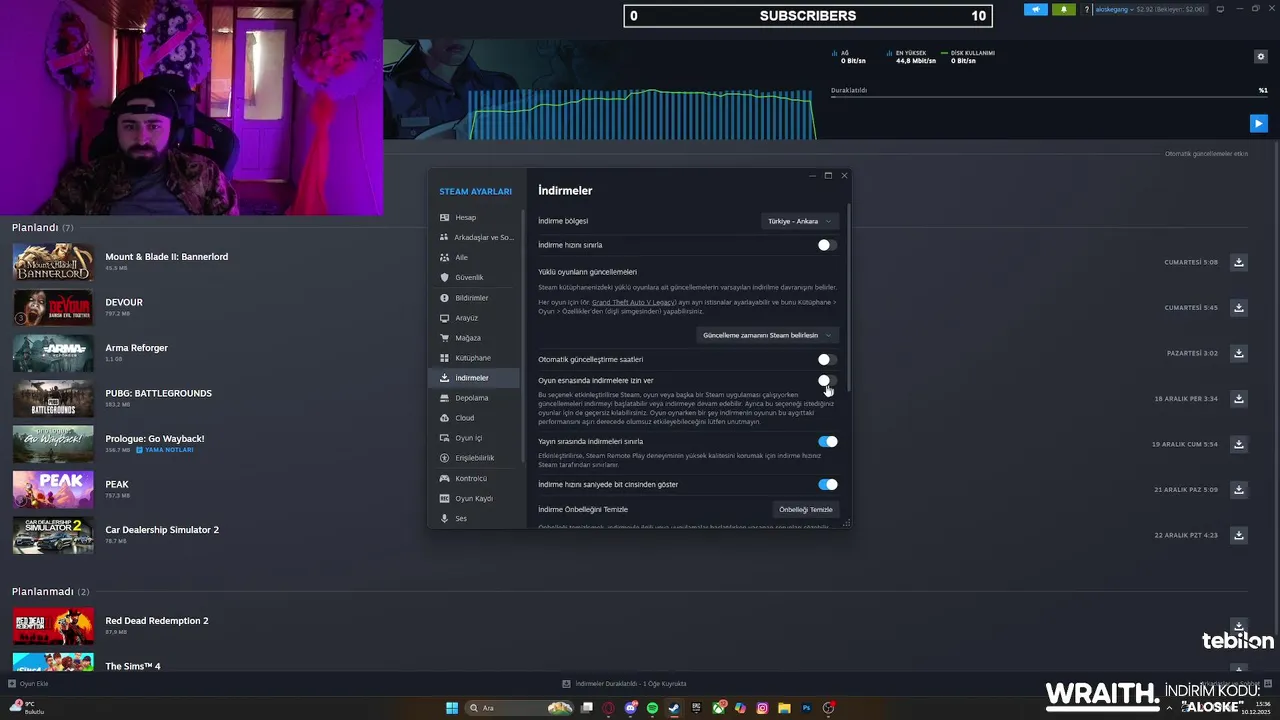Open Kütüphane settings category
This screenshot has width=1280, height=720.
tap(474, 358)
